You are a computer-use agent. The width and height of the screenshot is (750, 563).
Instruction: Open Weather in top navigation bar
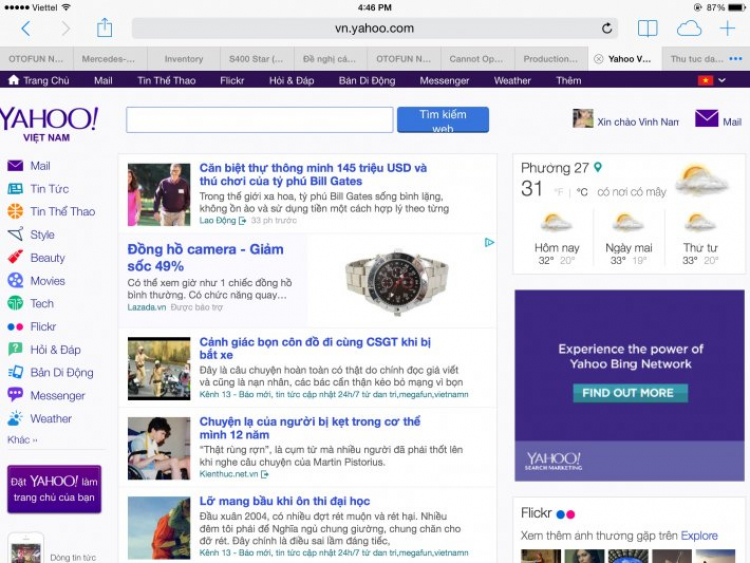pos(512,80)
